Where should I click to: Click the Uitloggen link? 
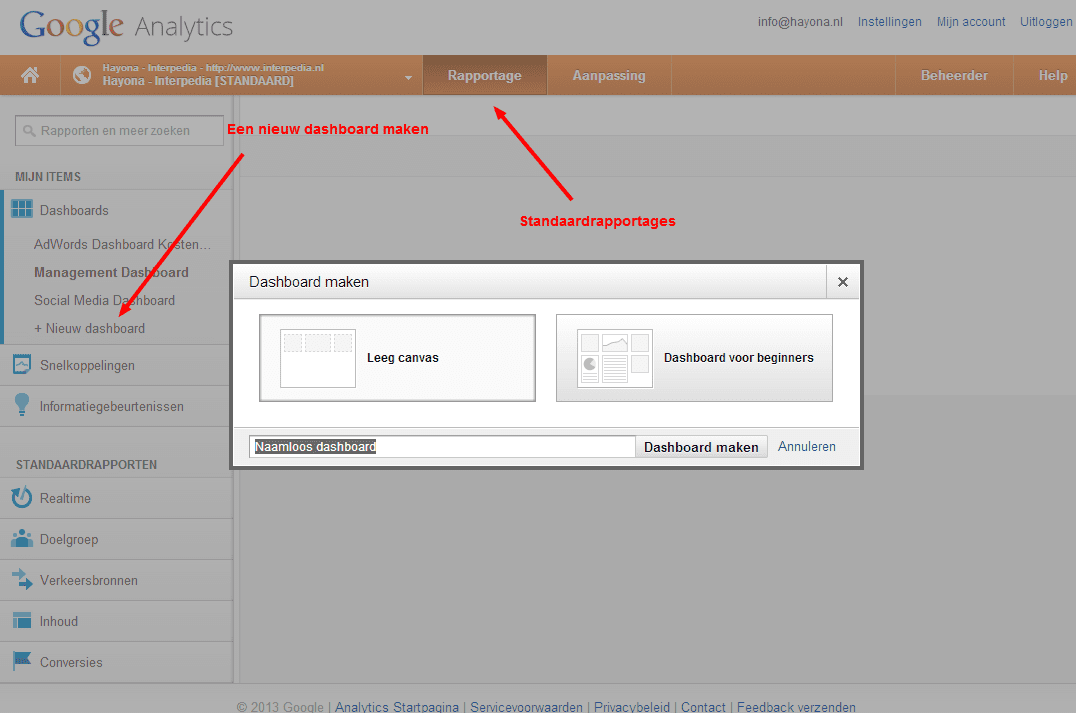(x=1046, y=22)
